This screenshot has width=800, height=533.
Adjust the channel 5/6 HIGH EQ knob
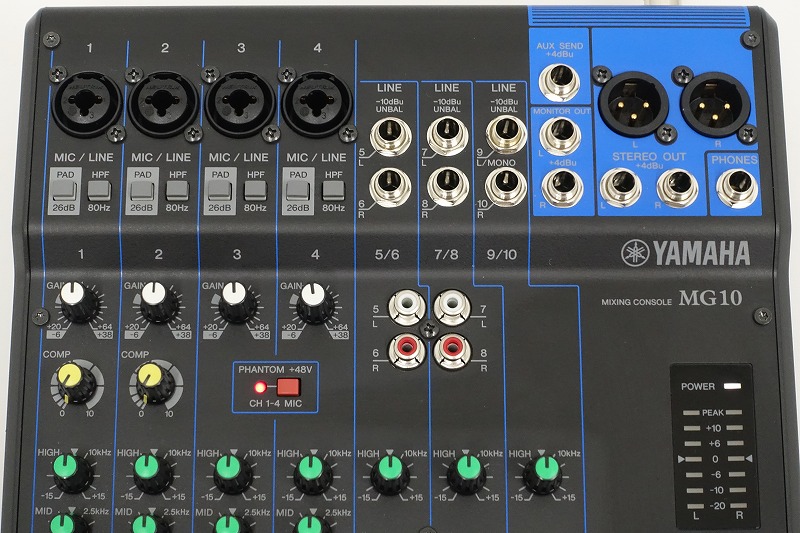pos(390,474)
